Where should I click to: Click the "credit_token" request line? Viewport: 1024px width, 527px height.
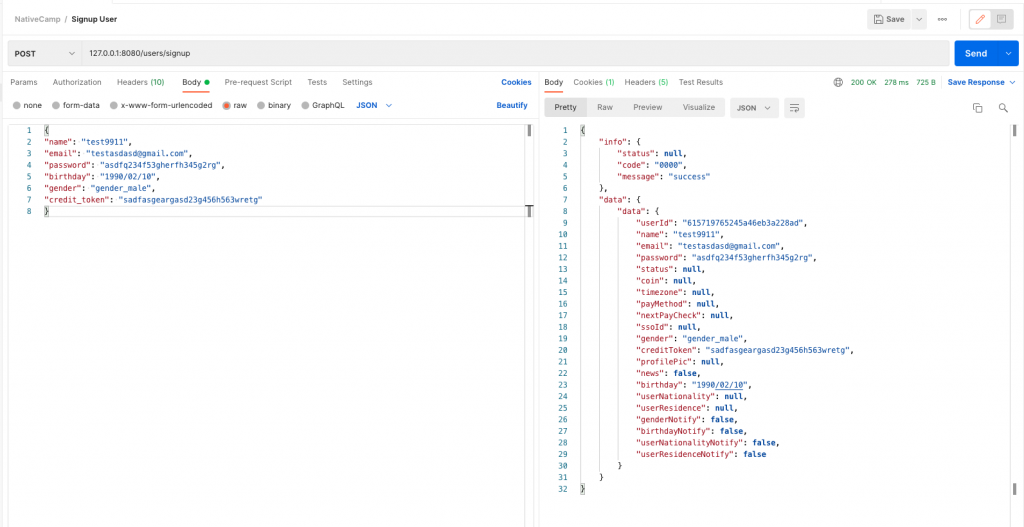153,200
